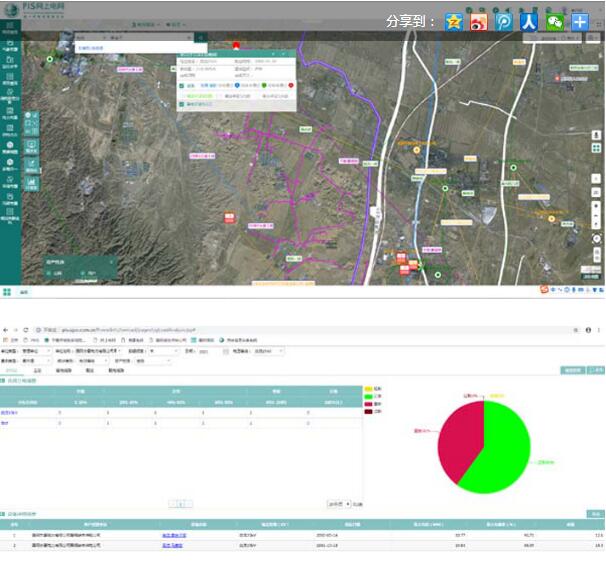
Task: Click the browser back arrow
Action: [x=7, y=329]
